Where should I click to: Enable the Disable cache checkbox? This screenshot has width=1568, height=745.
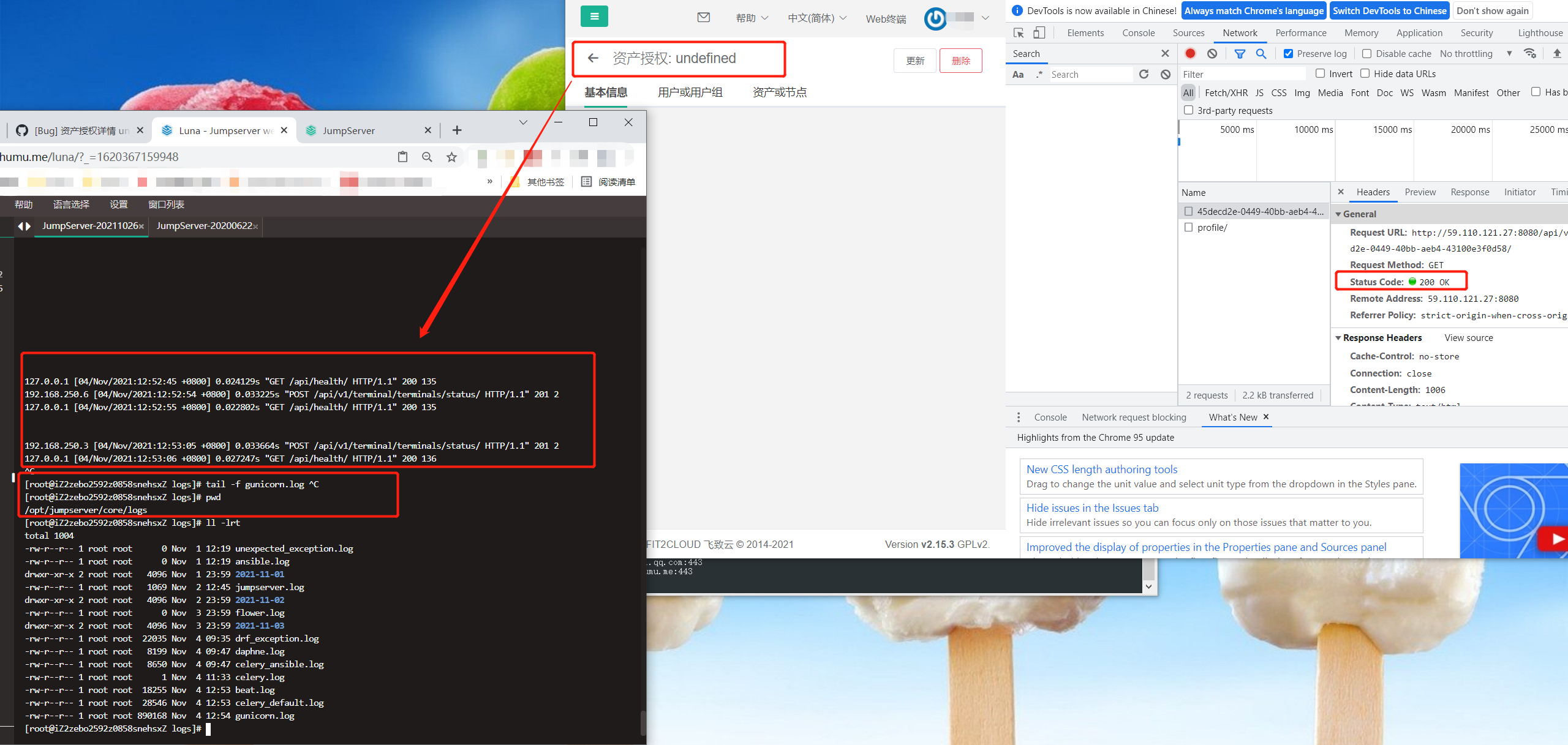tap(1366, 53)
